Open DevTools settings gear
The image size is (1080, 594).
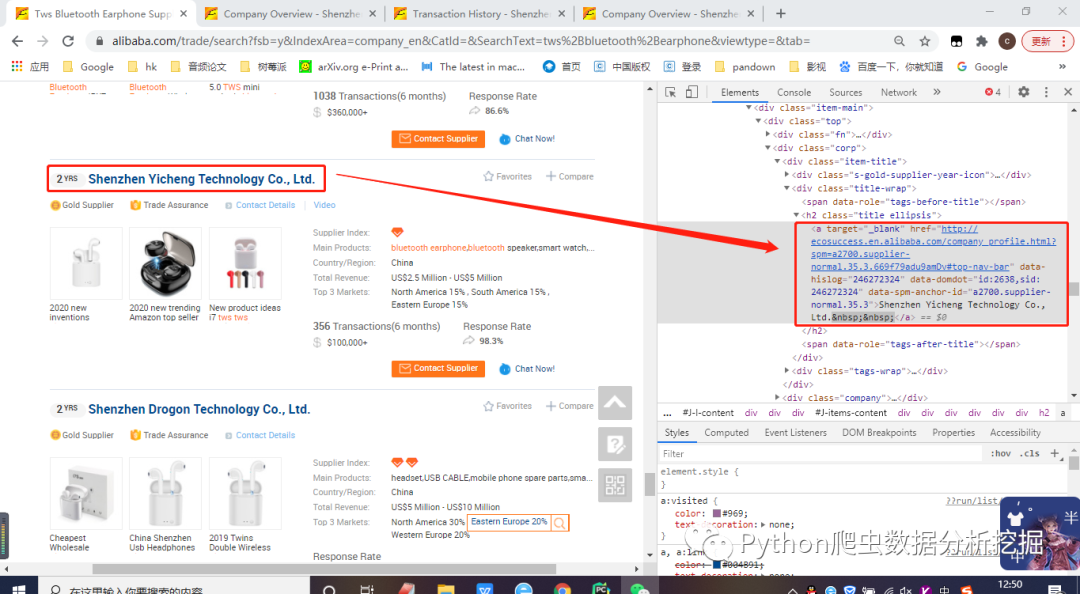coord(1024,92)
